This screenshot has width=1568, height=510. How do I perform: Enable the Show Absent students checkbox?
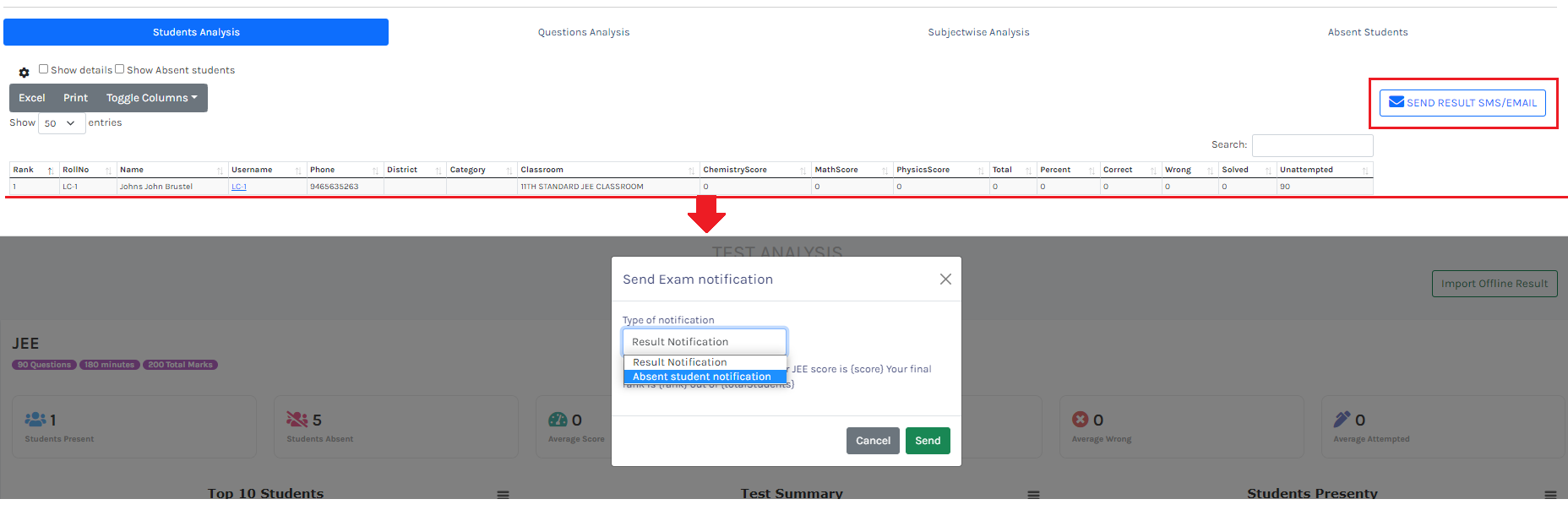[119, 69]
